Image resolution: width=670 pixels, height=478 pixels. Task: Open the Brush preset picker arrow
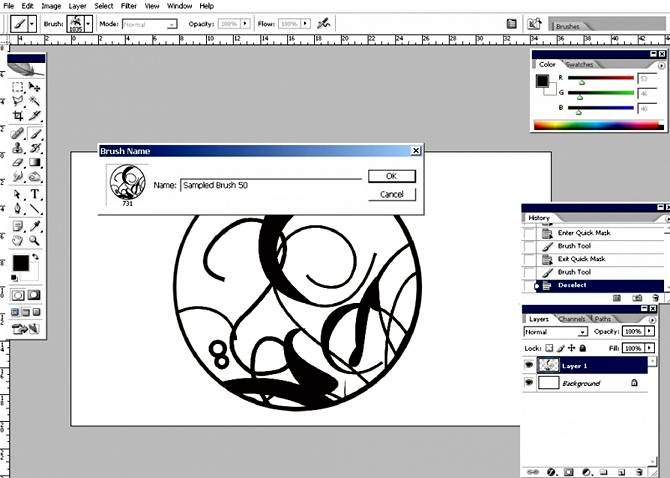pyautogui.click(x=88, y=22)
